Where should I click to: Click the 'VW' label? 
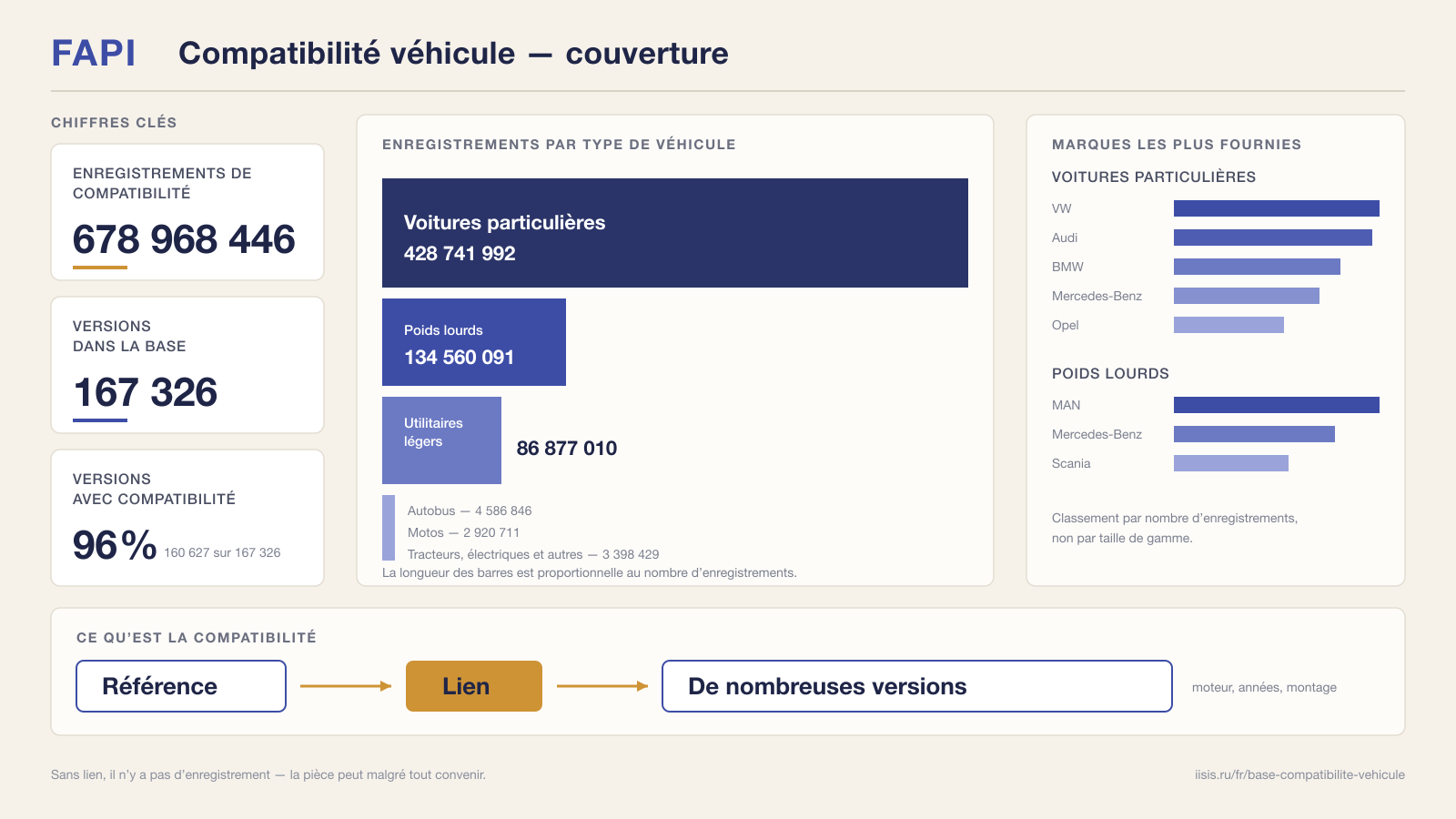click(1062, 208)
